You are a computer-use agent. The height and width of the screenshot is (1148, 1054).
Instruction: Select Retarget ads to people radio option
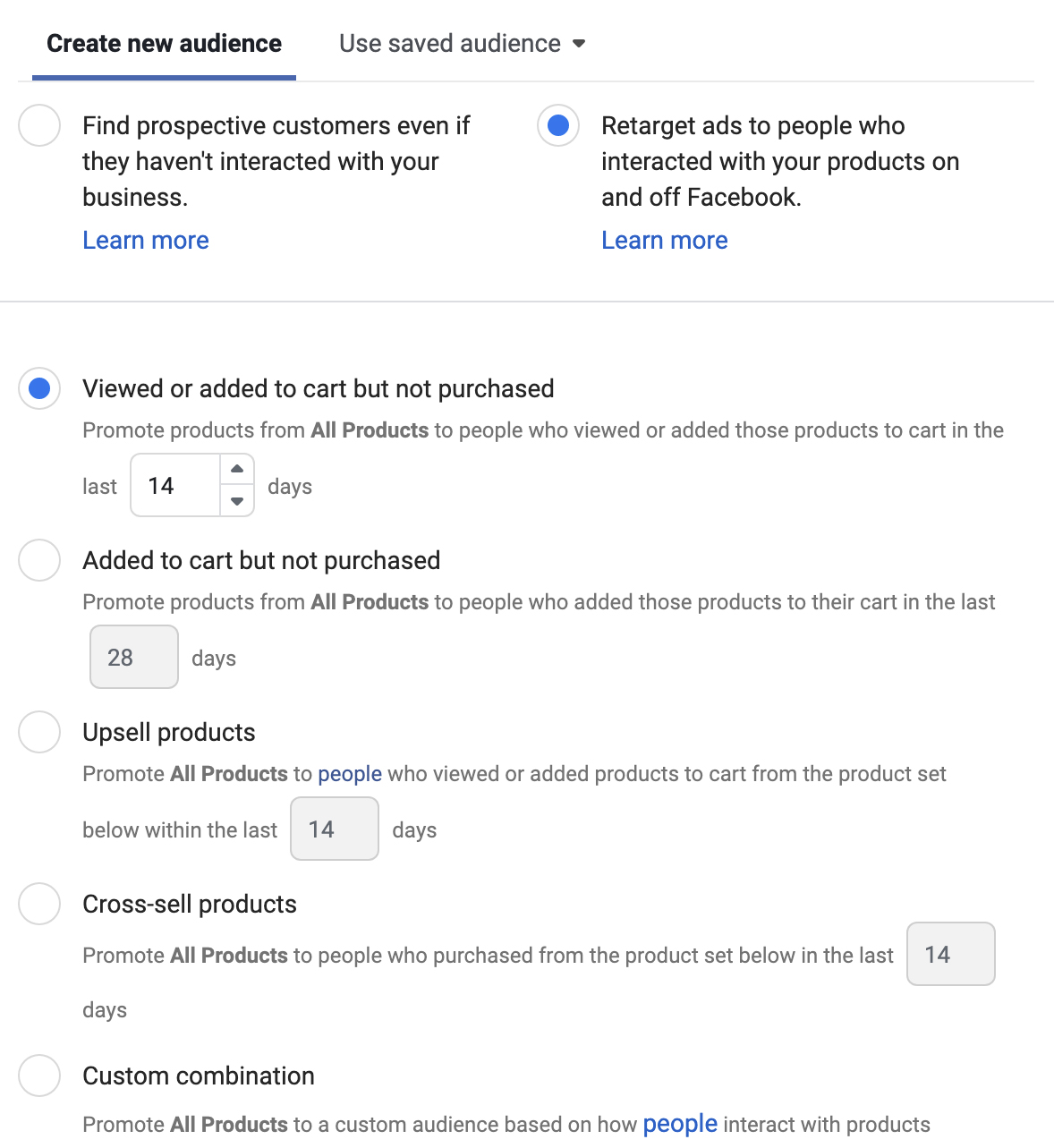coord(558,125)
